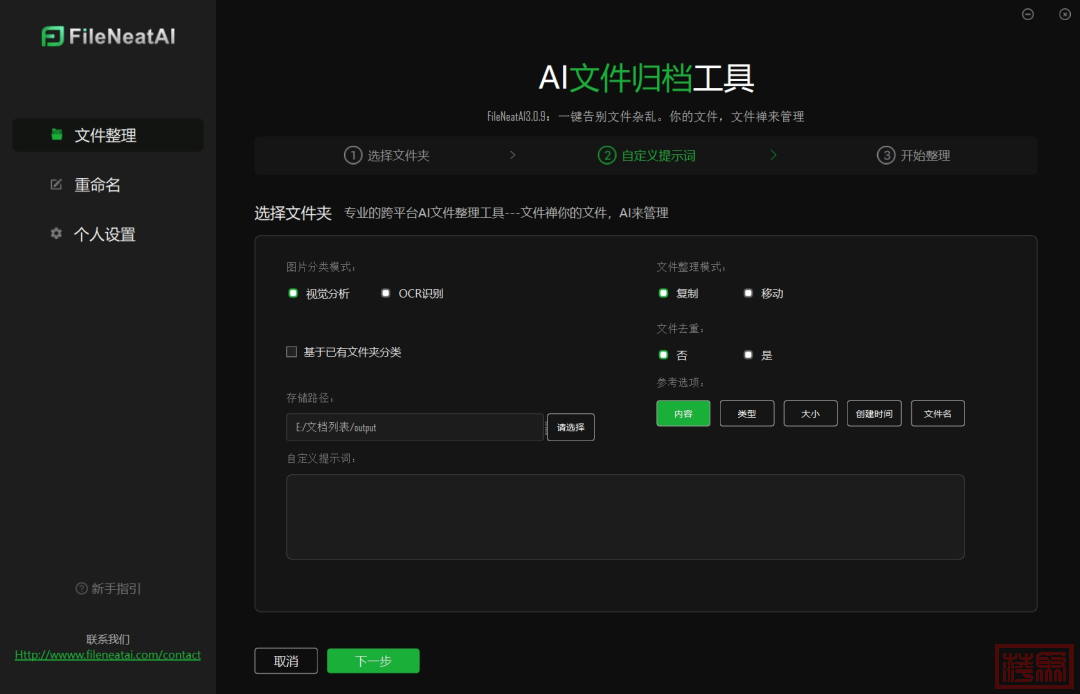This screenshot has height=694, width=1080.
Task: Click the FileNeatAI3.0.9 subtitle text
Action: [x=645, y=116]
